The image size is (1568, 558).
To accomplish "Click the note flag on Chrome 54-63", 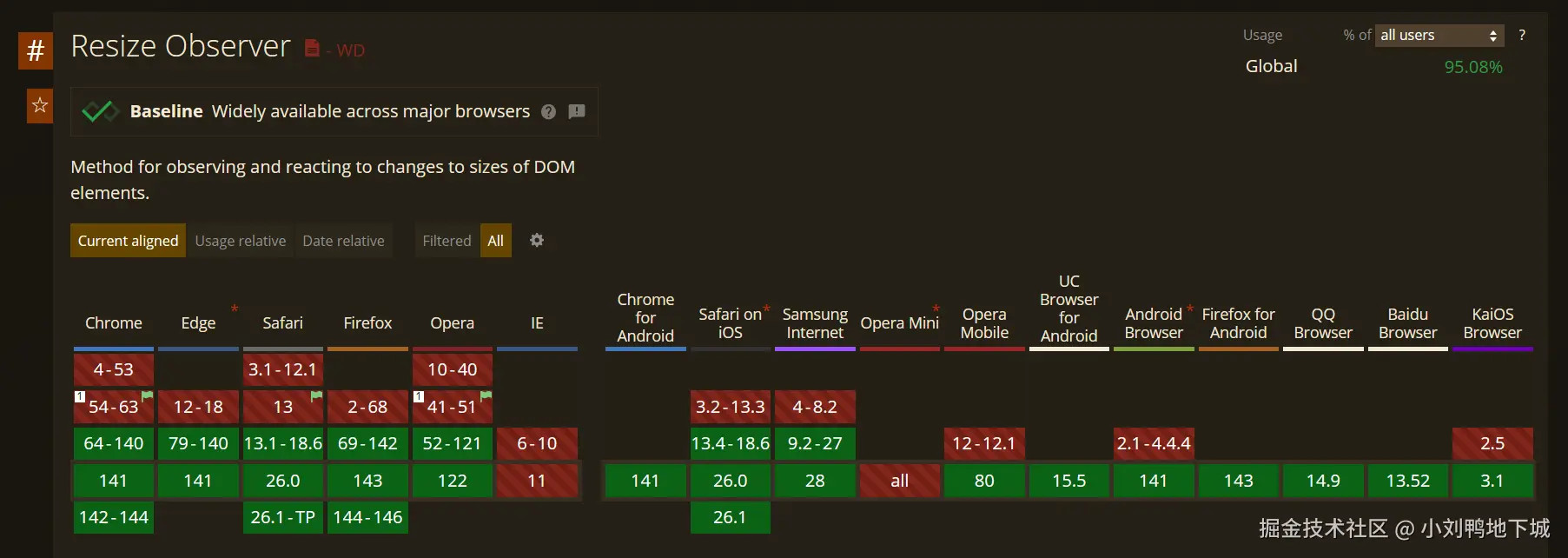I will 147,395.
